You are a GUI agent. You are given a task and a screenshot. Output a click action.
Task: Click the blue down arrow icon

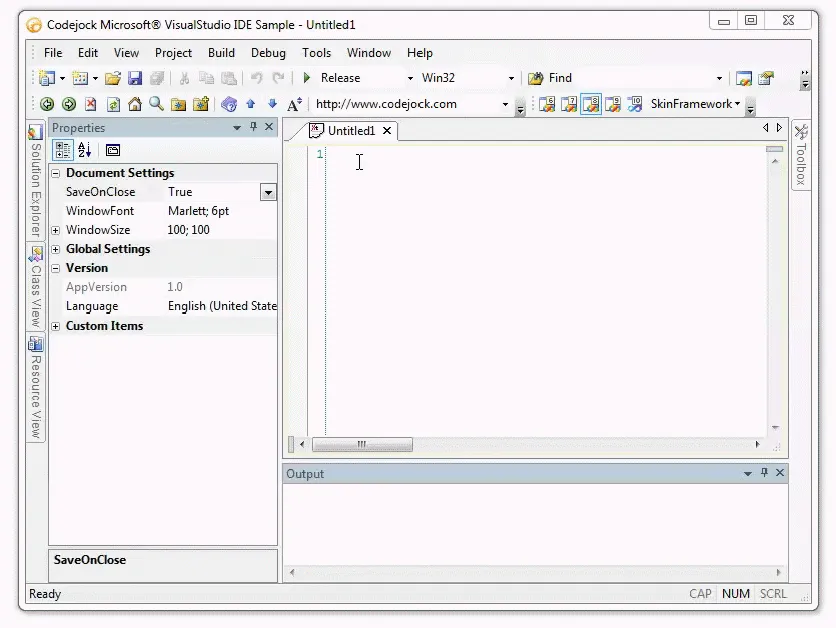272,104
